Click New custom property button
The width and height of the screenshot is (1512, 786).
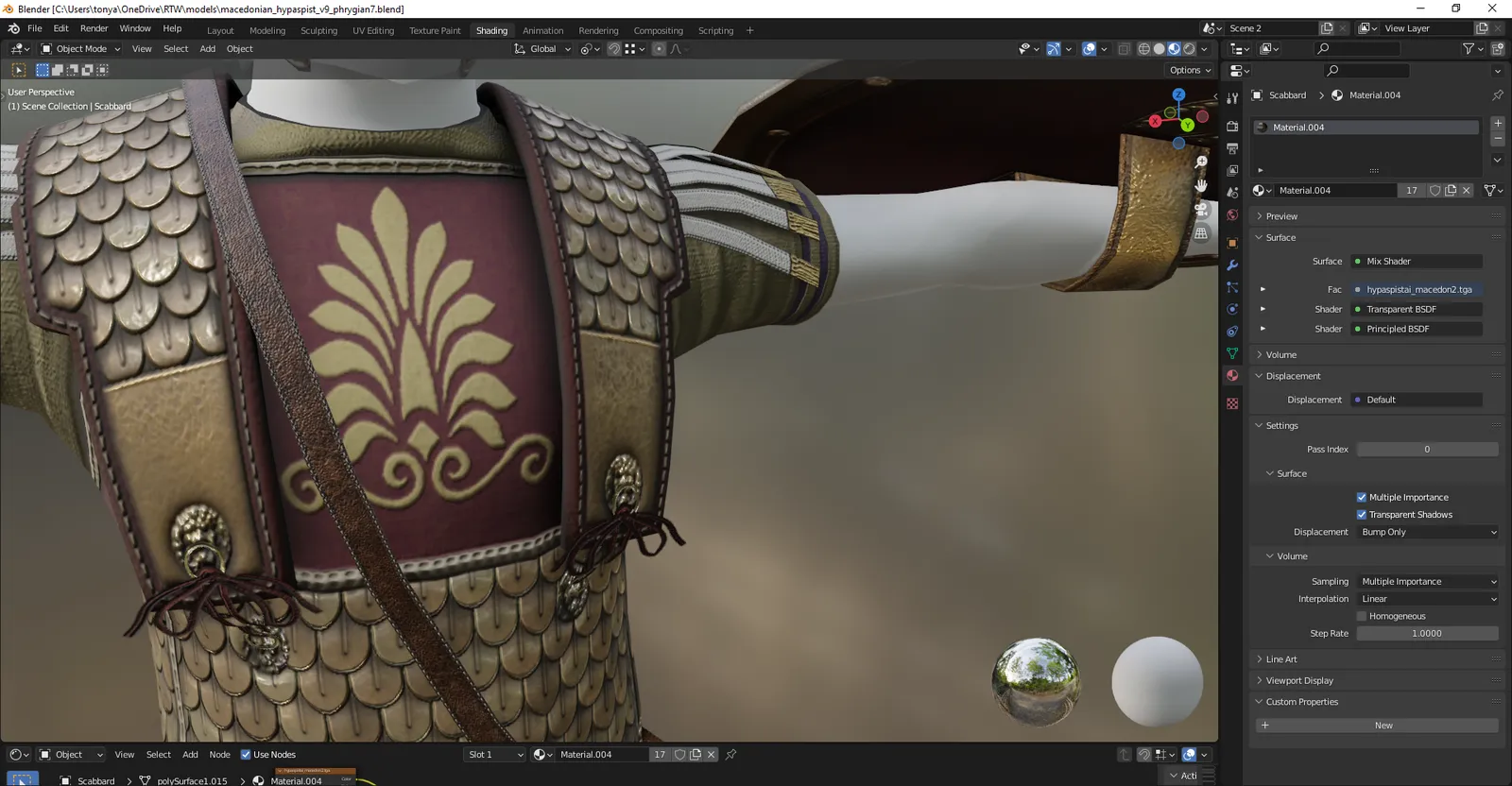(x=1377, y=726)
